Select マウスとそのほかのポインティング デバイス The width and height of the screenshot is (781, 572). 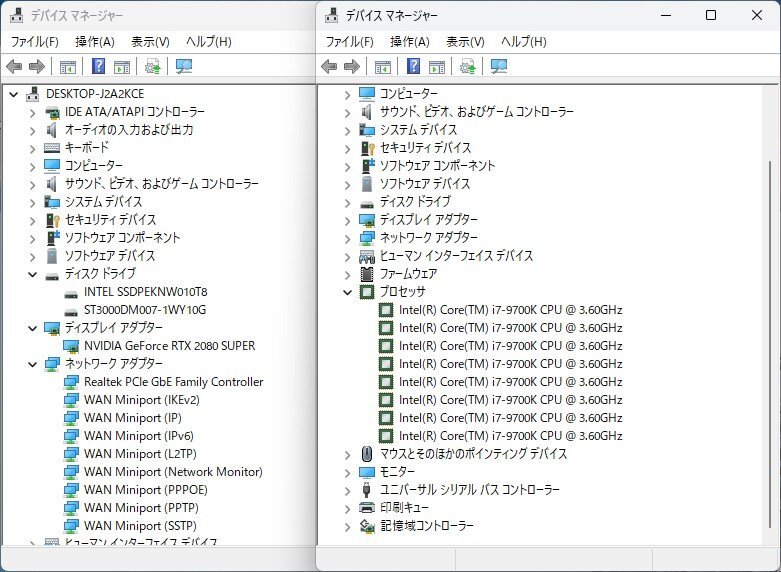coord(473,454)
